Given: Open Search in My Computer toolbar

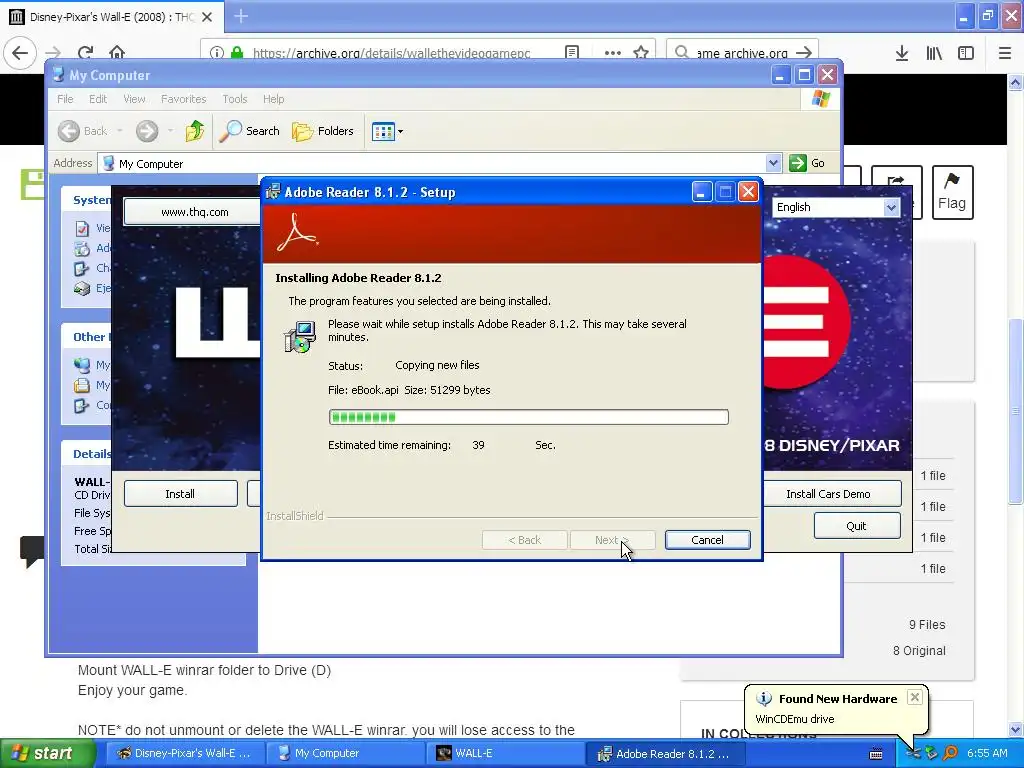Looking at the screenshot, I should [x=249, y=131].
